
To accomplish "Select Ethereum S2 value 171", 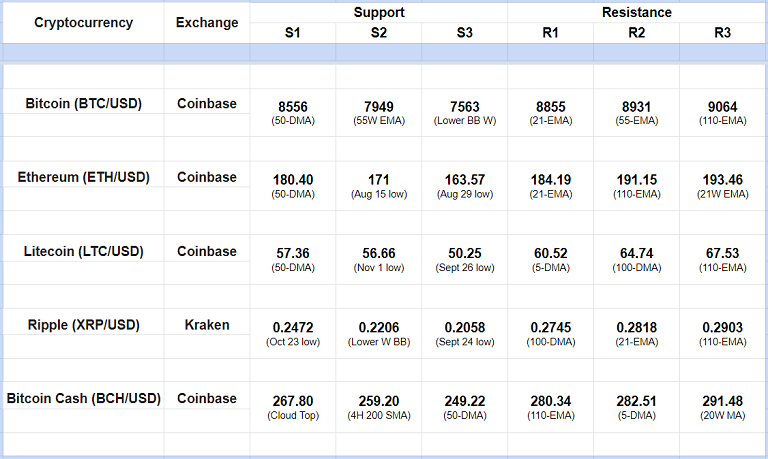I will click(x=378, y=179).
